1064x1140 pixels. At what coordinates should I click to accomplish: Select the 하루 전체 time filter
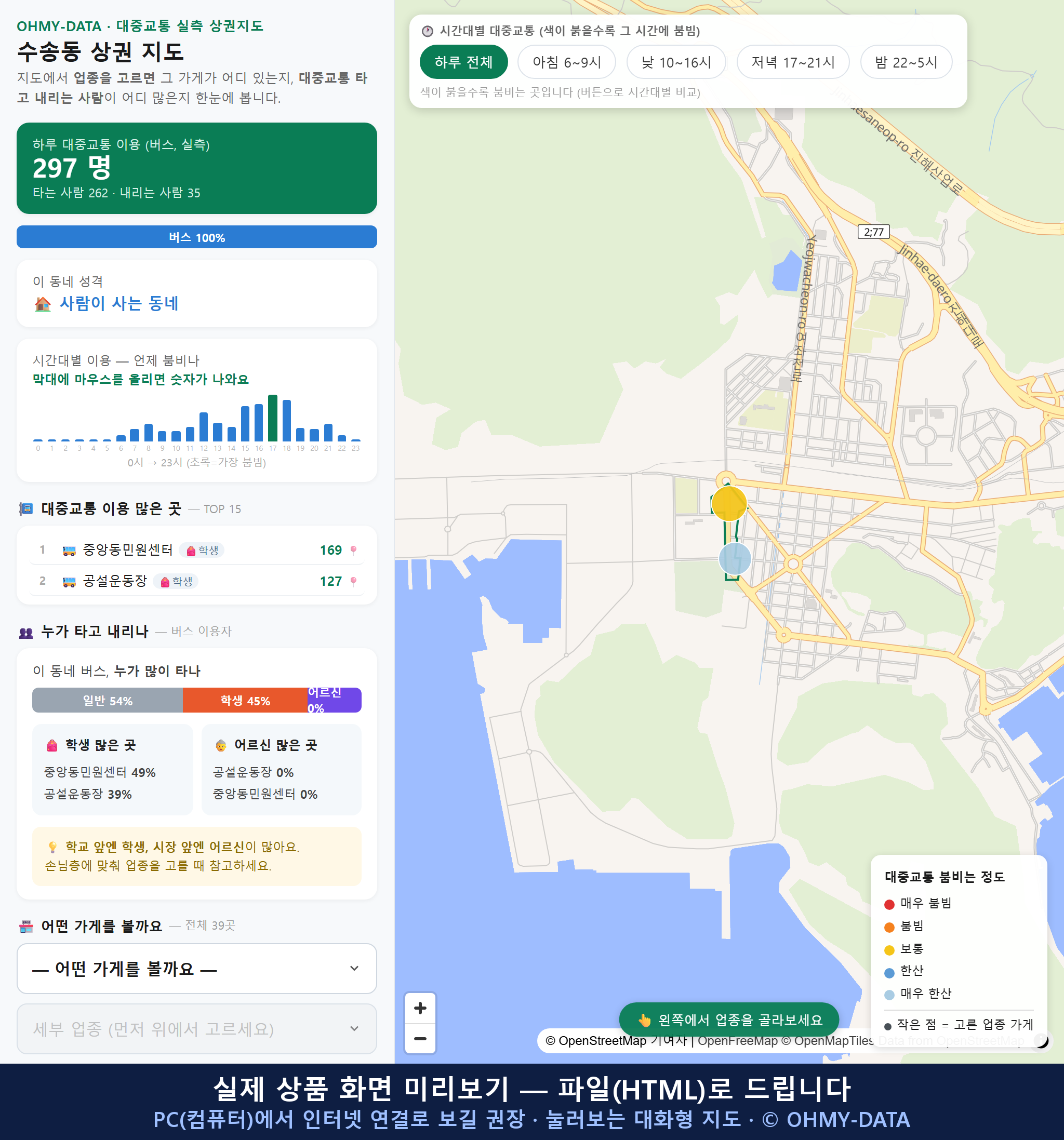pyautogui.click(x=463, y=62)
